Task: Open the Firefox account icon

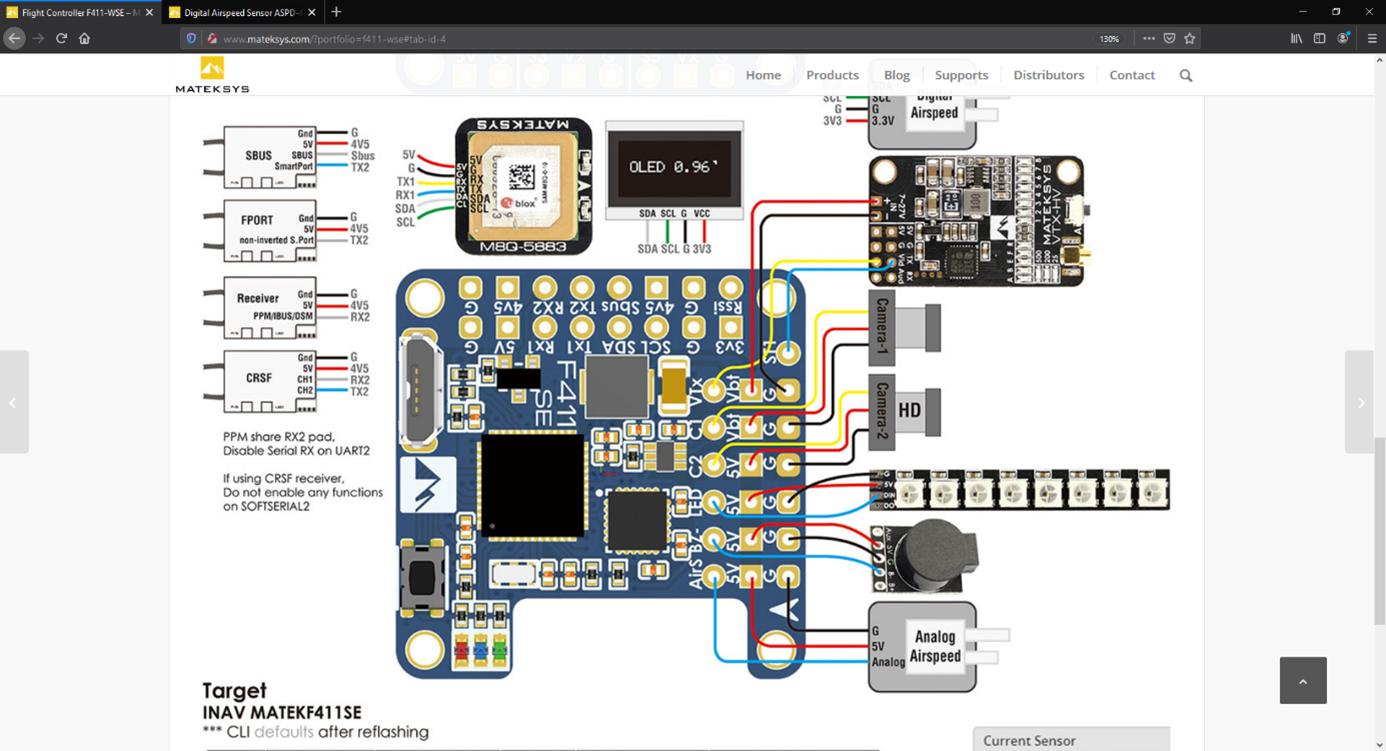Action: (1344, 38)
